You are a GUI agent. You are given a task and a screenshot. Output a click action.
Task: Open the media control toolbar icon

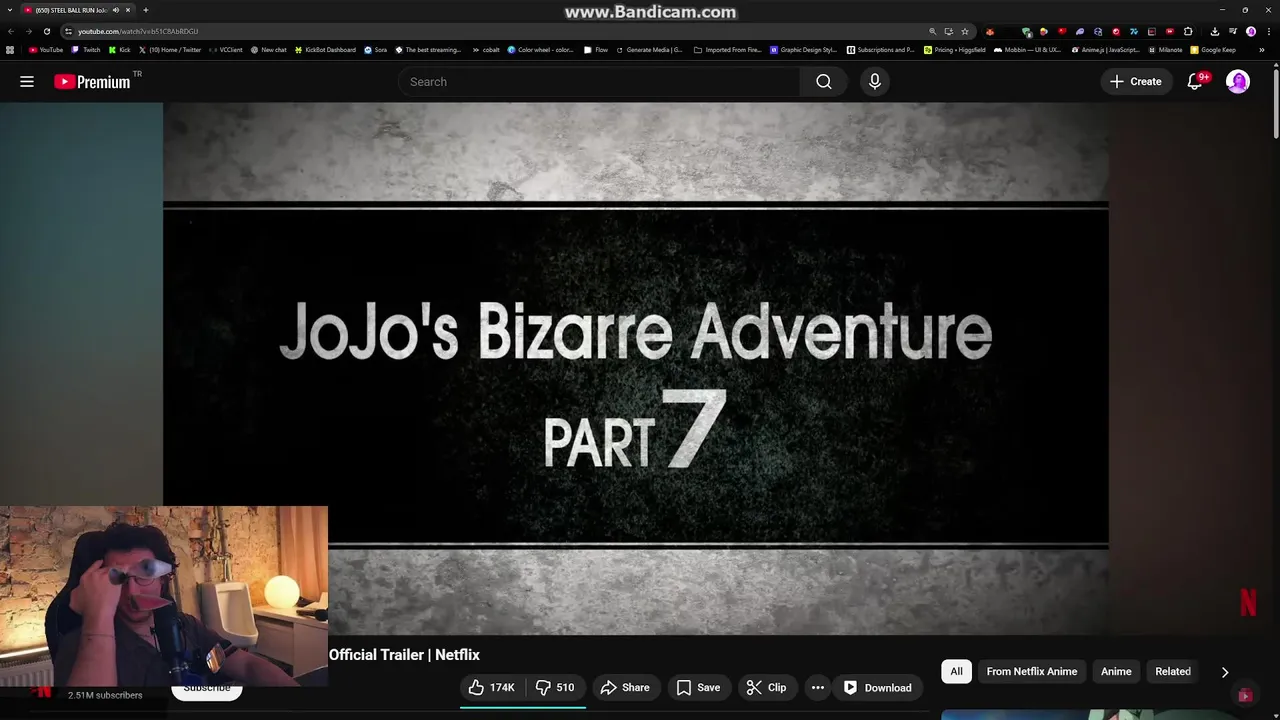coord(1233,31)
